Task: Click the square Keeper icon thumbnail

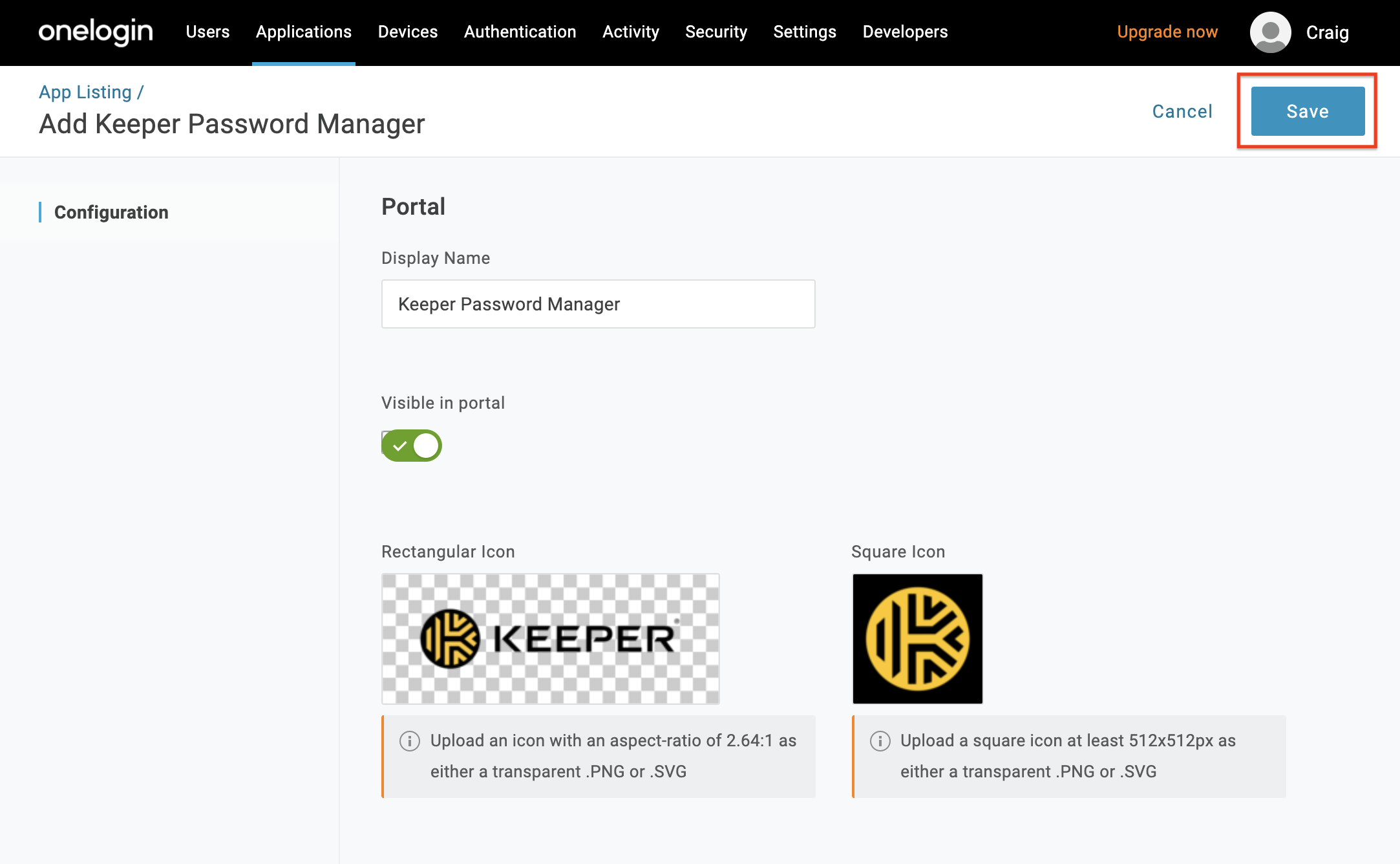Action: 917,639
